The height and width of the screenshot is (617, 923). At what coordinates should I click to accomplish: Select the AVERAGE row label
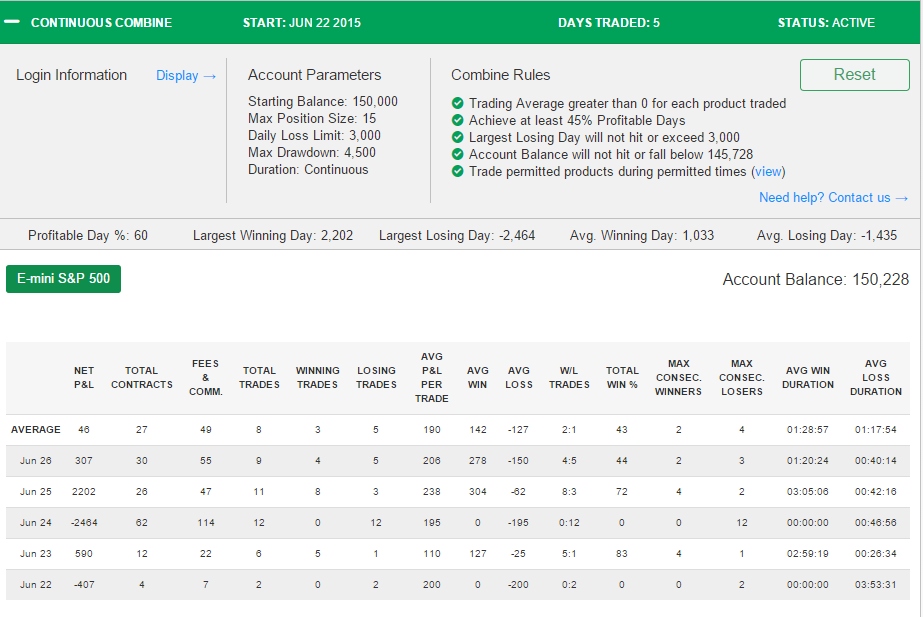coord(36,430)
